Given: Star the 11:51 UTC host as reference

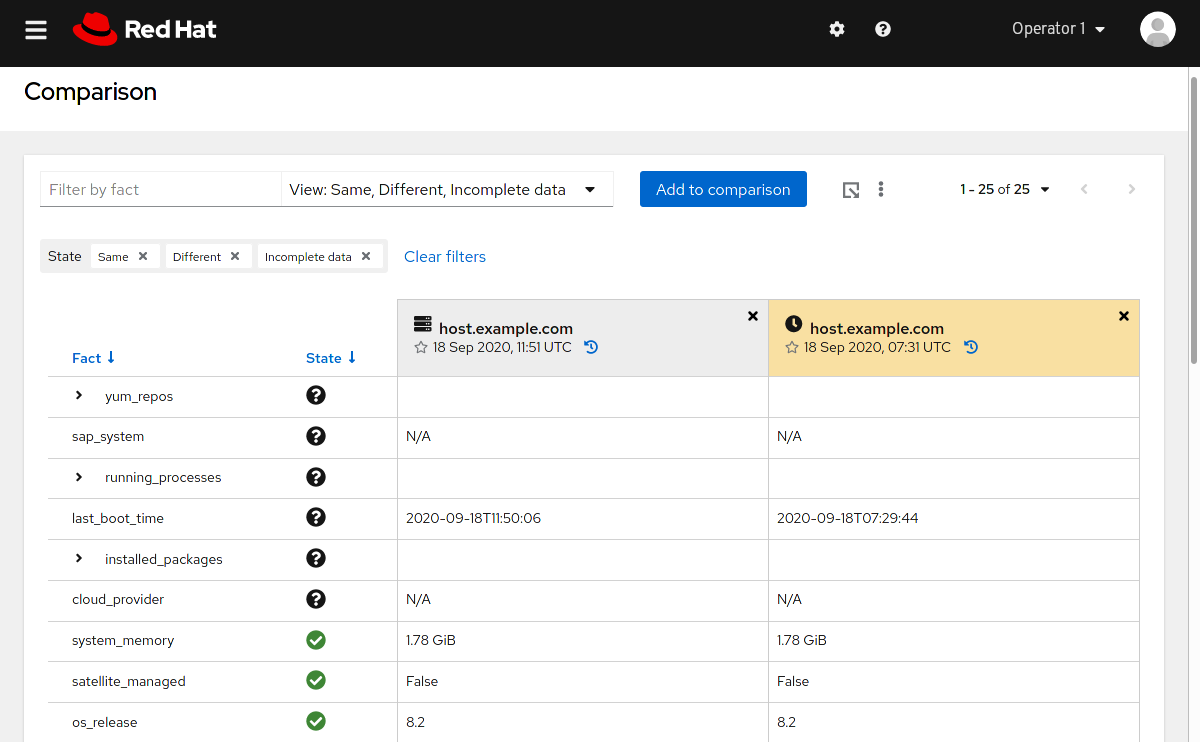Looking at the screenshot, I should (421, 348).
